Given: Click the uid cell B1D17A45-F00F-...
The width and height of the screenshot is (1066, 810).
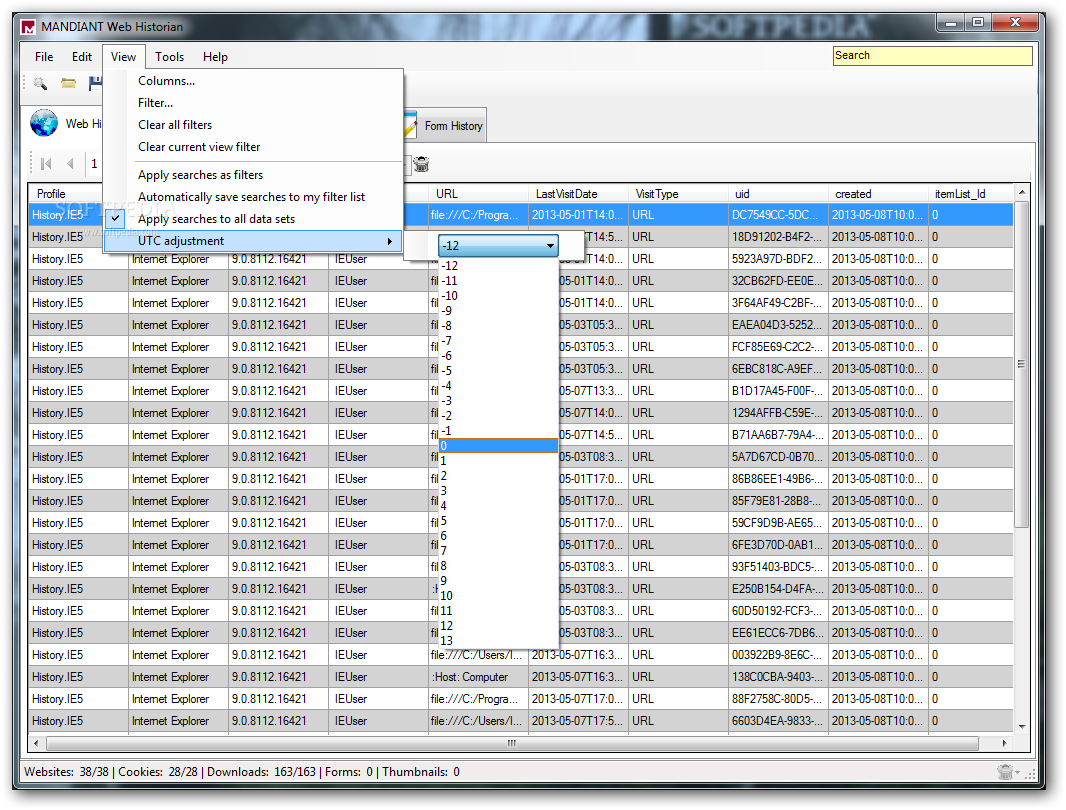Looking at the screenshot, I should (x=777, y=391).
